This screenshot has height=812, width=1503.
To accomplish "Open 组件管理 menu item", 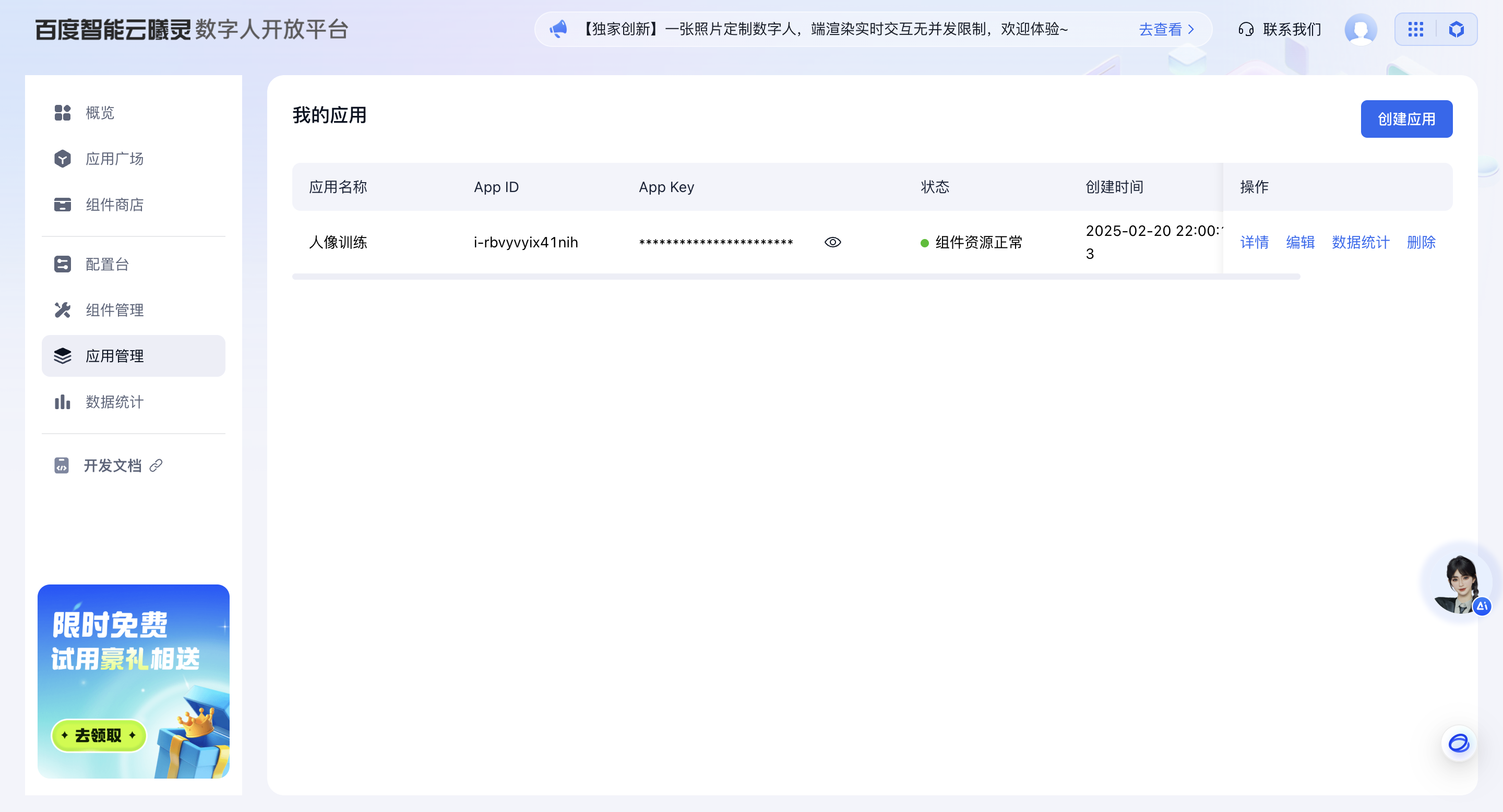I will click(x=134, y=310).
